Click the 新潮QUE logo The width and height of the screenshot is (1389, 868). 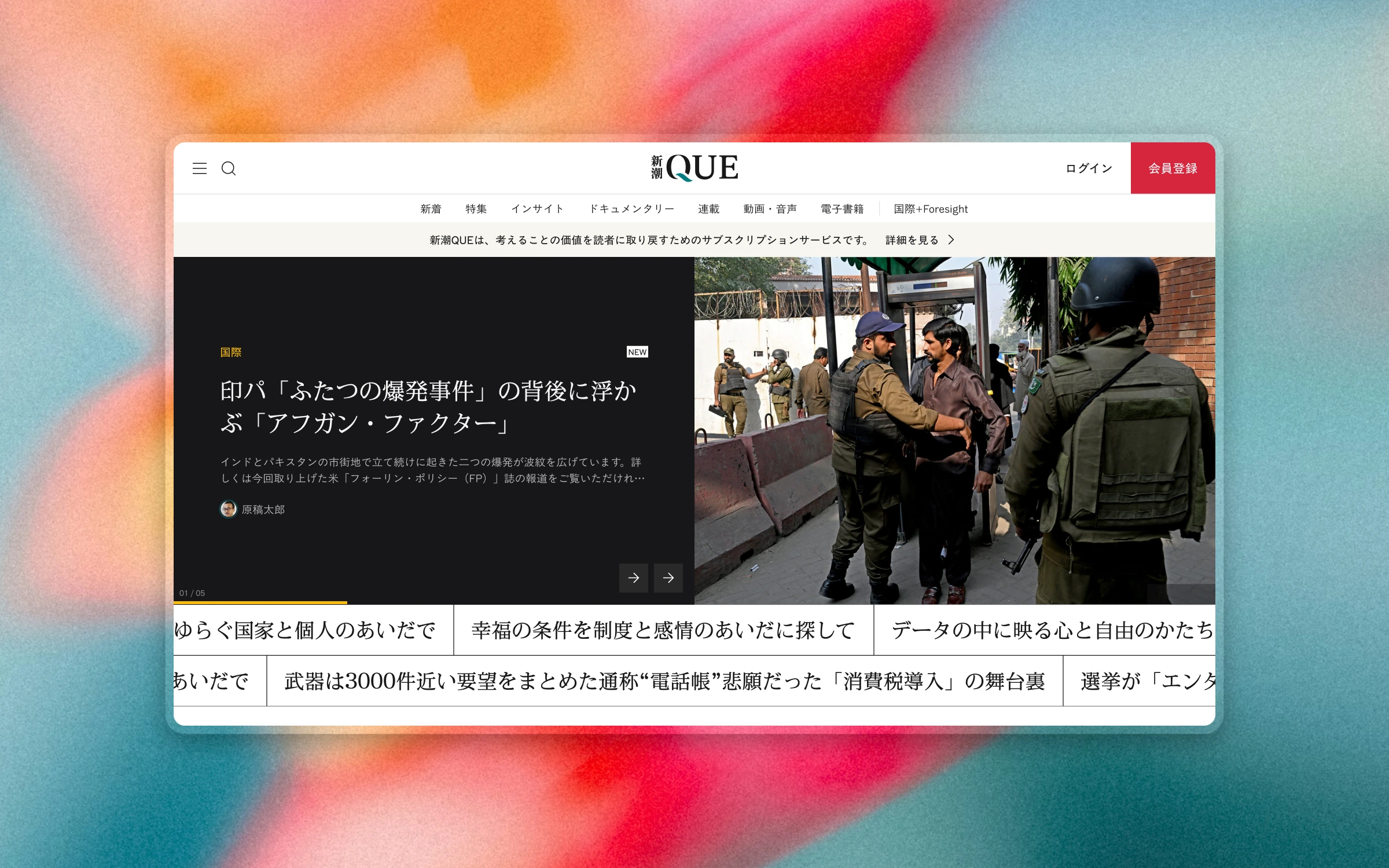[694, 168]
